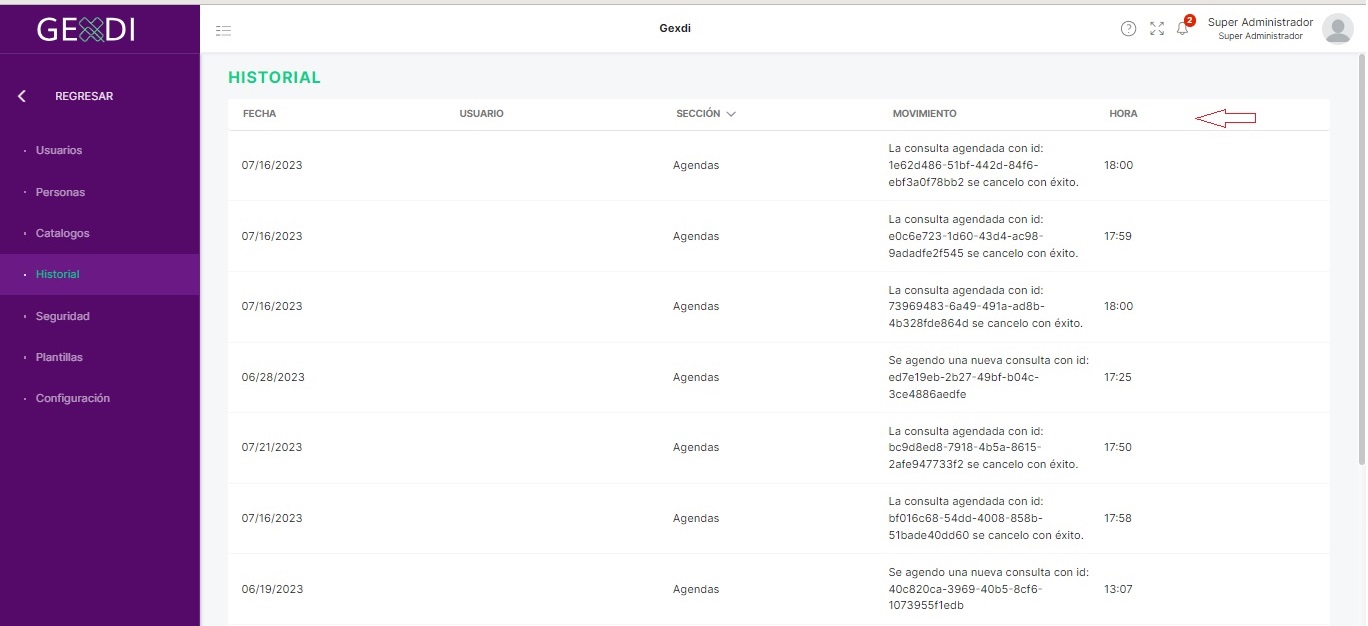Image resolution: width=1368 pixels, height=626 pixels.
Task: Click the page vertical scrollbar
Action: click(x=1361, y=260)
